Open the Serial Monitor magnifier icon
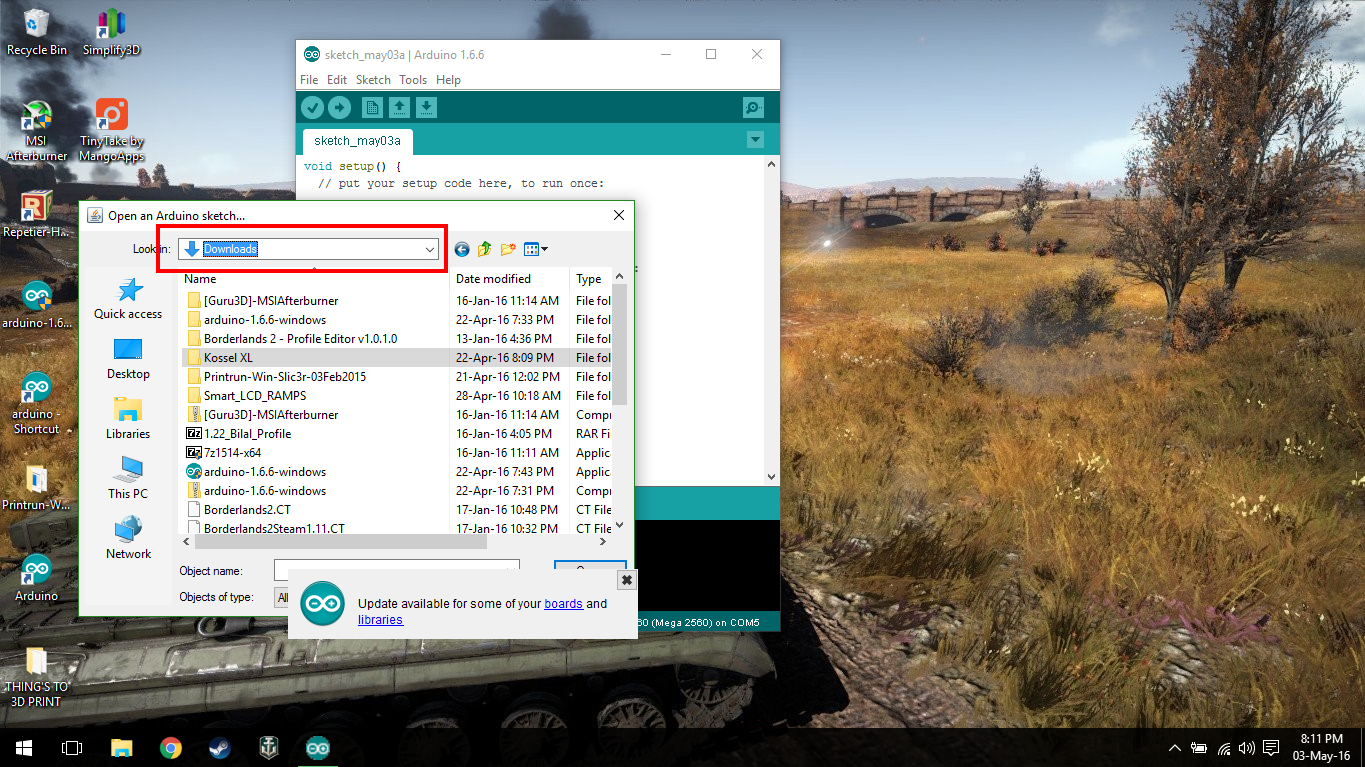 (754, 107)
